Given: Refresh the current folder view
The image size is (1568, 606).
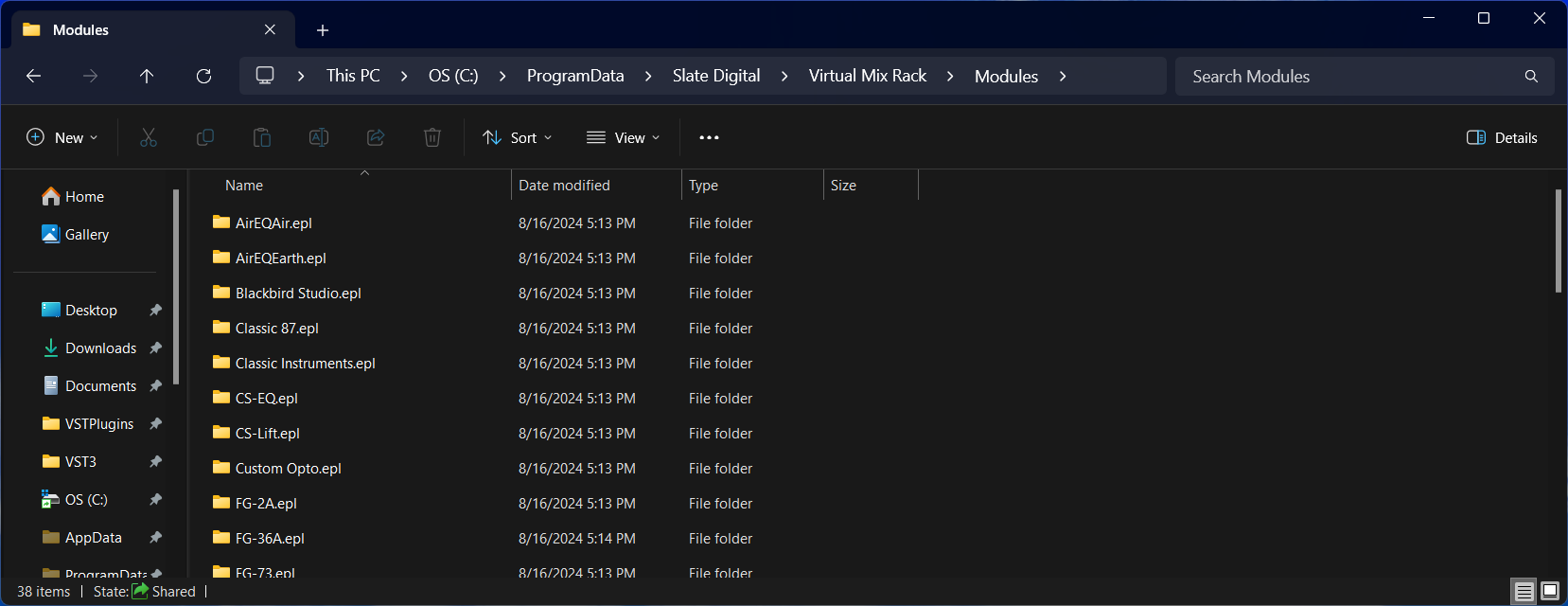Looking at the screenshot, I should (x=203, y=76).
